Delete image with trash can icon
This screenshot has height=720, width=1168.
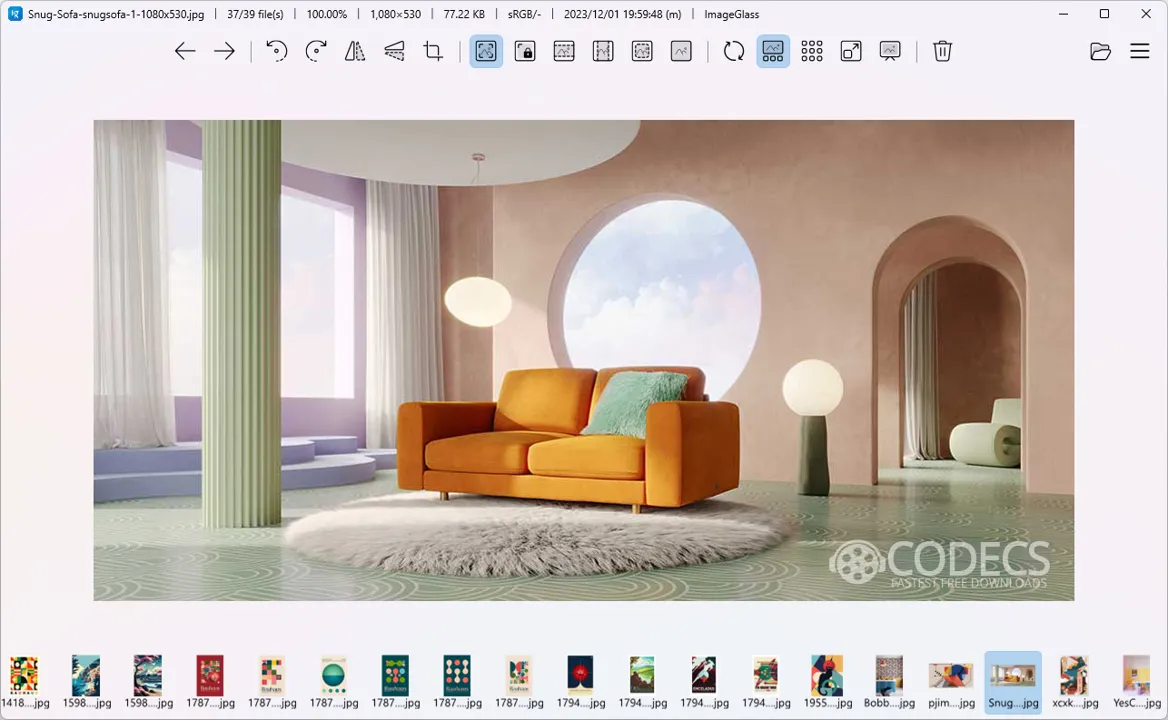(x=942, y=51)
